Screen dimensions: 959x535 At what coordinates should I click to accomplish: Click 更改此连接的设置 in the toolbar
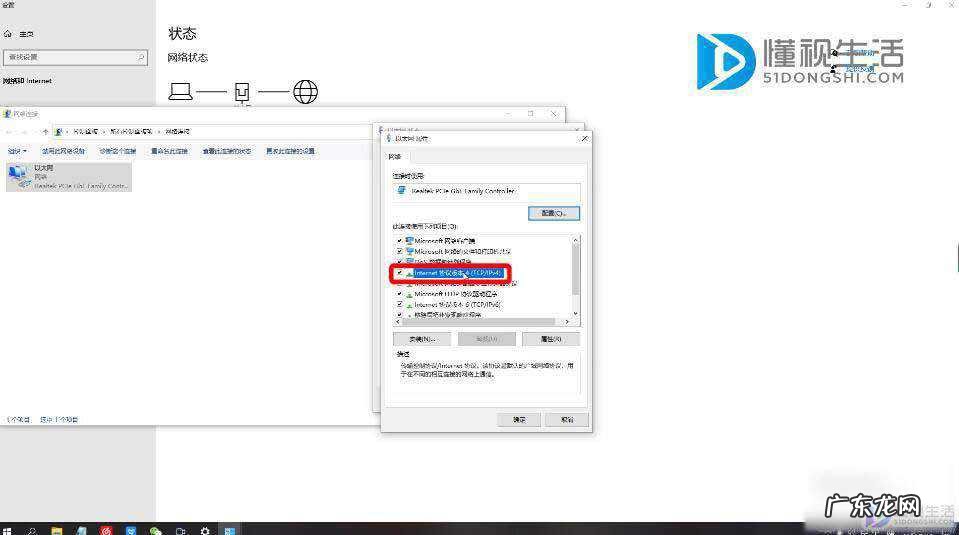point(291,151)
